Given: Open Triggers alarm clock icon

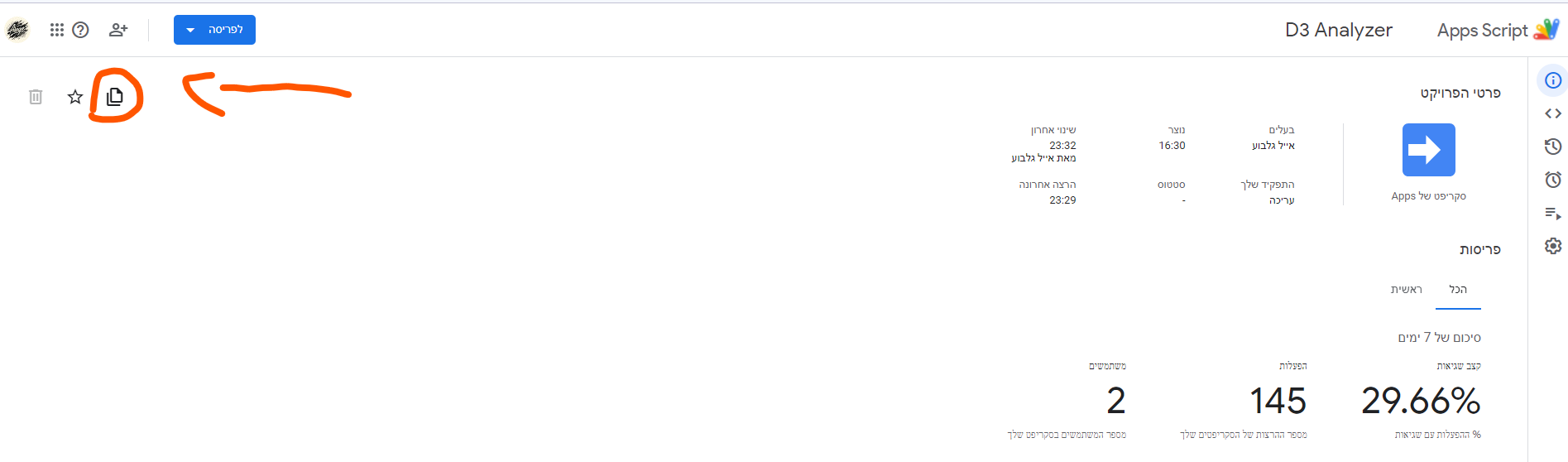Looking at the screenshot, I should [x=1553, y=180].
